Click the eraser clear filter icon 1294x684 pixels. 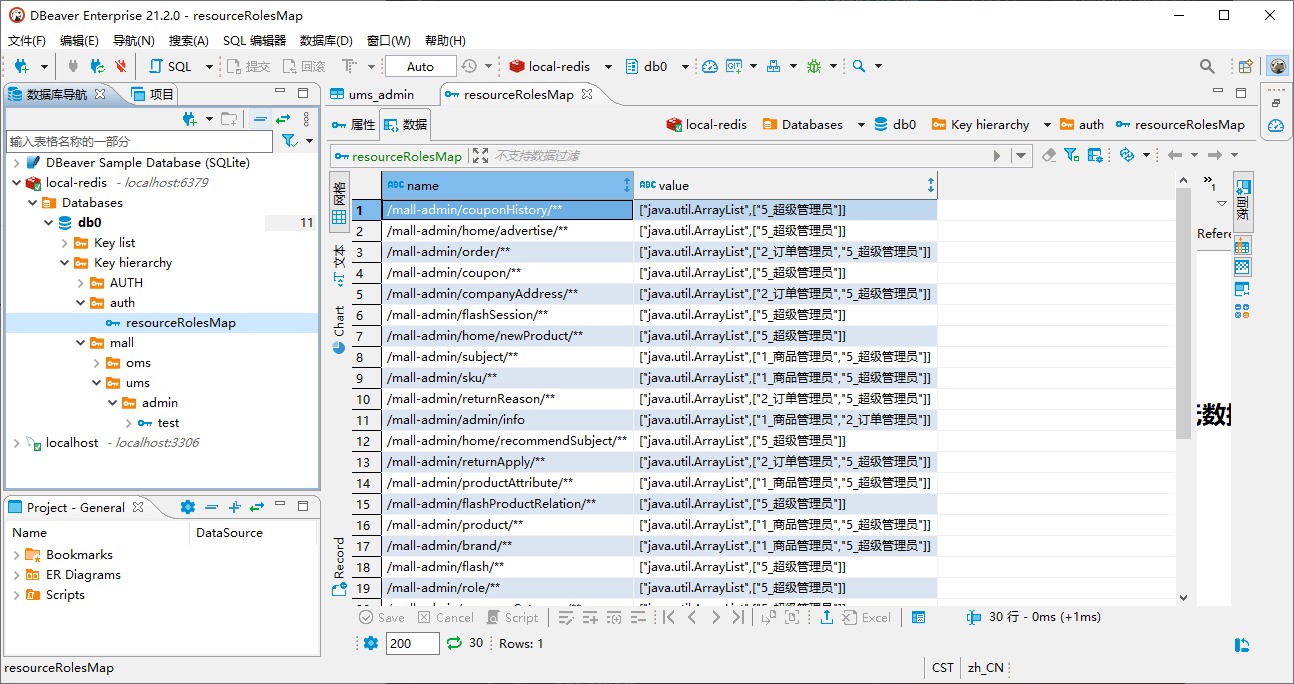tap(1049, 155)
